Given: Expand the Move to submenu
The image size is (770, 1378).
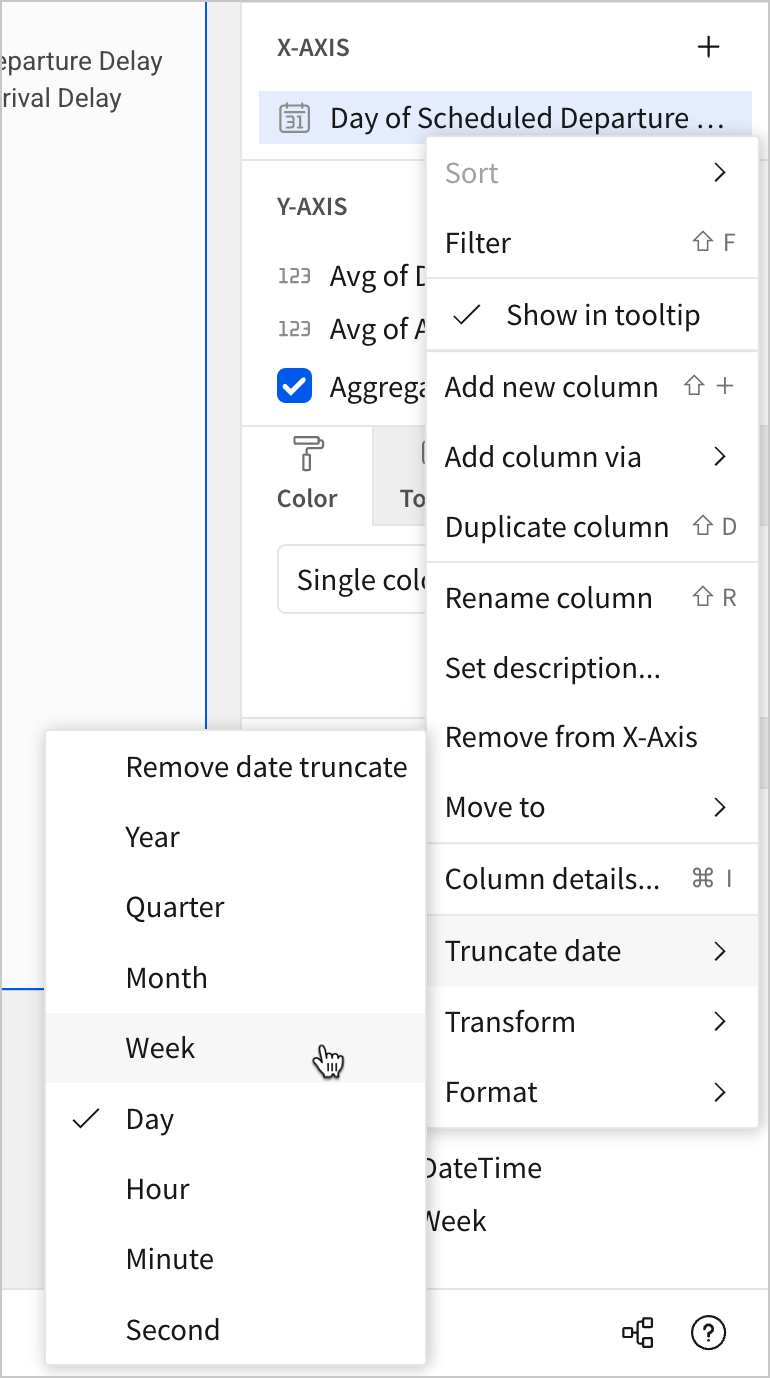Looking at the screenshot, I should tap(591, 807).
